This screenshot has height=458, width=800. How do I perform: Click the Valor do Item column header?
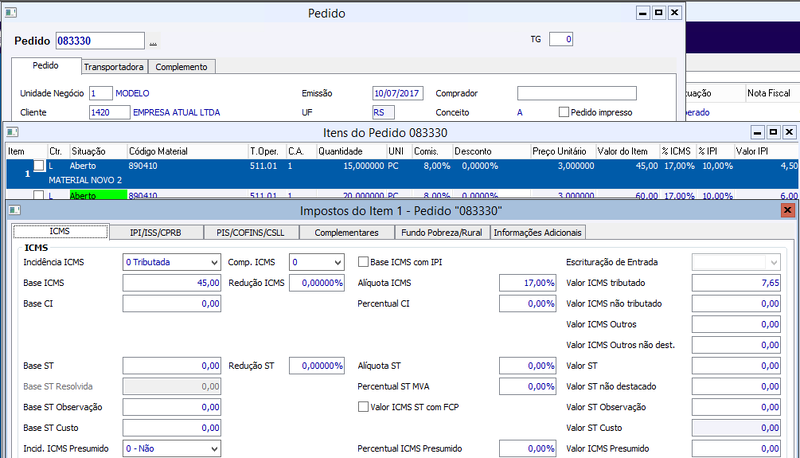(627, 151)
